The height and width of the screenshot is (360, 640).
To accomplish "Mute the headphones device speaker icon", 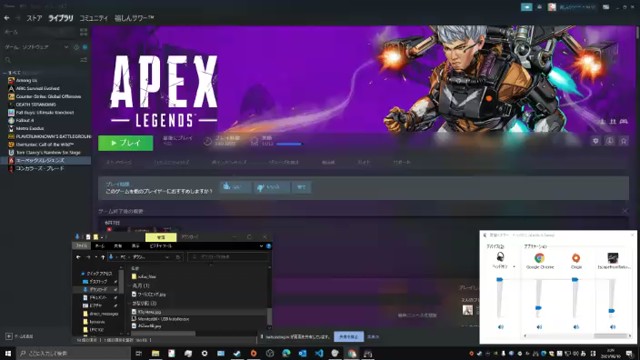I will pos(501,327).
